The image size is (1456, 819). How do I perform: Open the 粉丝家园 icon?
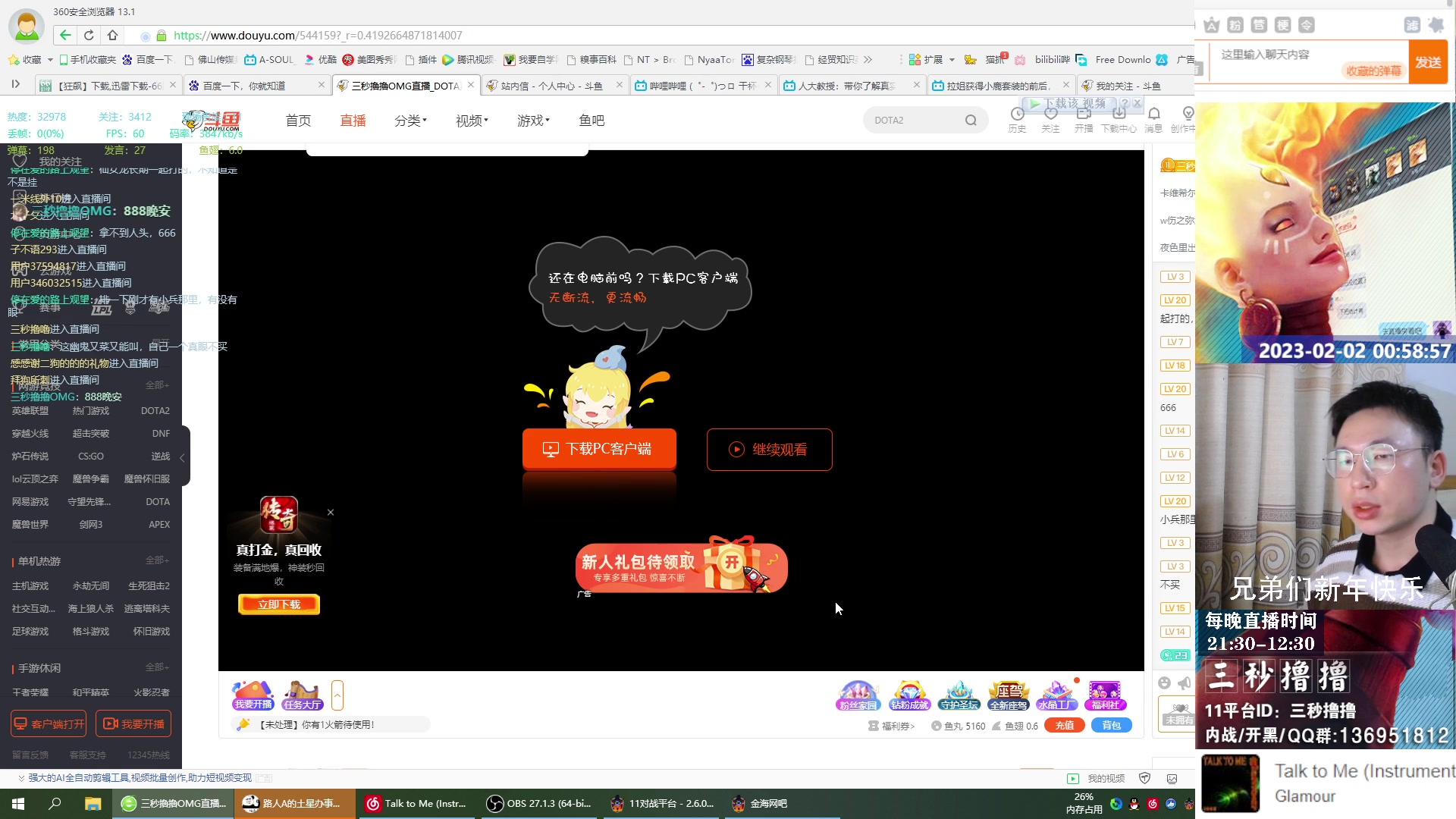pos(858,695)
